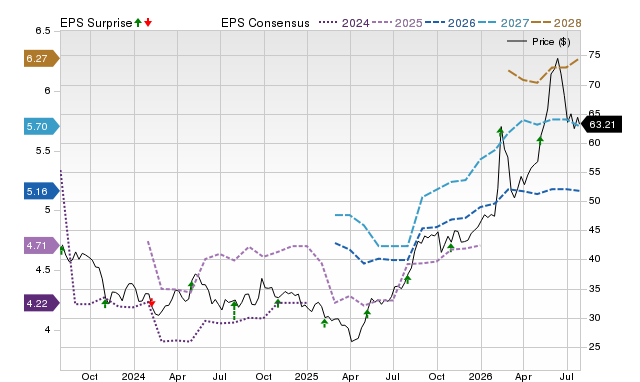
Task: Click the EPS Consensus legend title
Action: pos(265,23)
